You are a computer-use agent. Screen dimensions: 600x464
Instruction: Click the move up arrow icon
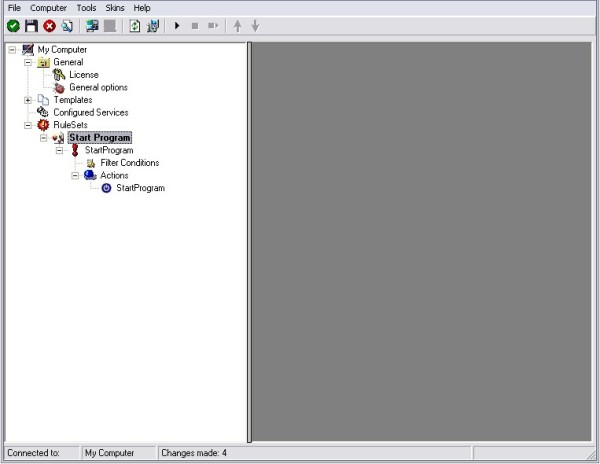tap(237, 26)
